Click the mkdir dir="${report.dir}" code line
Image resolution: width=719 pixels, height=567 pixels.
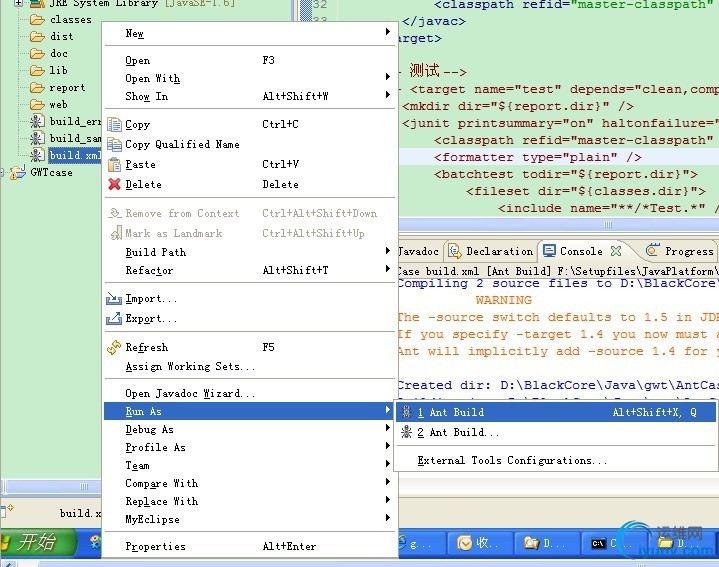coord(518,106)
